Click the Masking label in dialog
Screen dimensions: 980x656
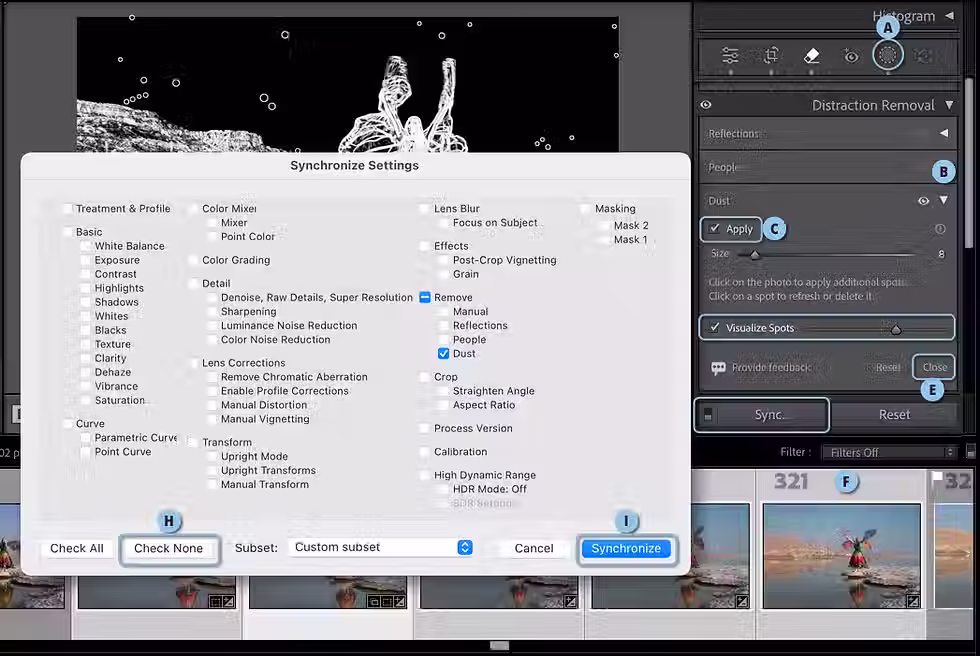(x=615, y=209)
